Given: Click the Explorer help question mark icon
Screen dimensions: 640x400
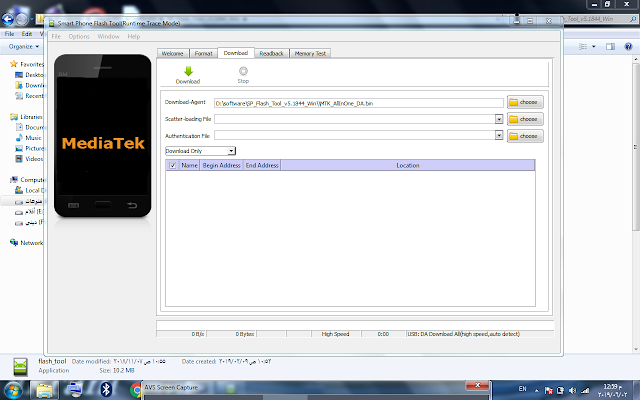Looking at the screenshot, I should pyautogui.click(x=628, y=47).
